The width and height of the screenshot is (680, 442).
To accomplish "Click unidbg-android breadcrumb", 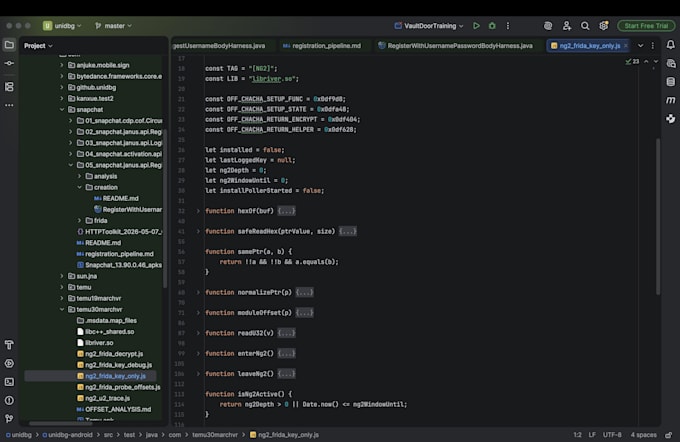I will [x=67, y=435].
